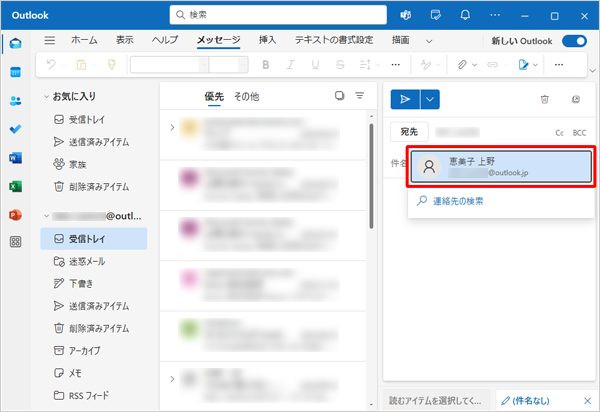Image resolution: width=600 pixels, height=412 pixels.
Task: Open the To Do checkmark app
Action: point(15,129)
